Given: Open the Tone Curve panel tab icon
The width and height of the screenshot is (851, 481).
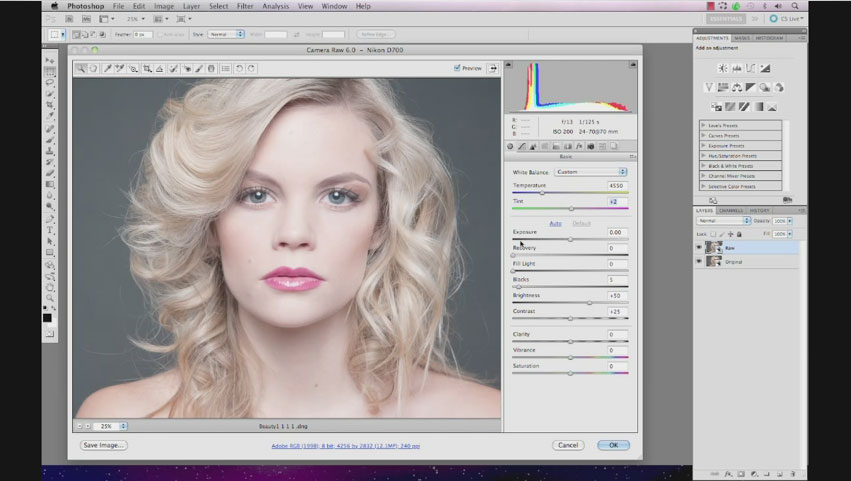Looking at the screenshot, I should pos(522,146).
